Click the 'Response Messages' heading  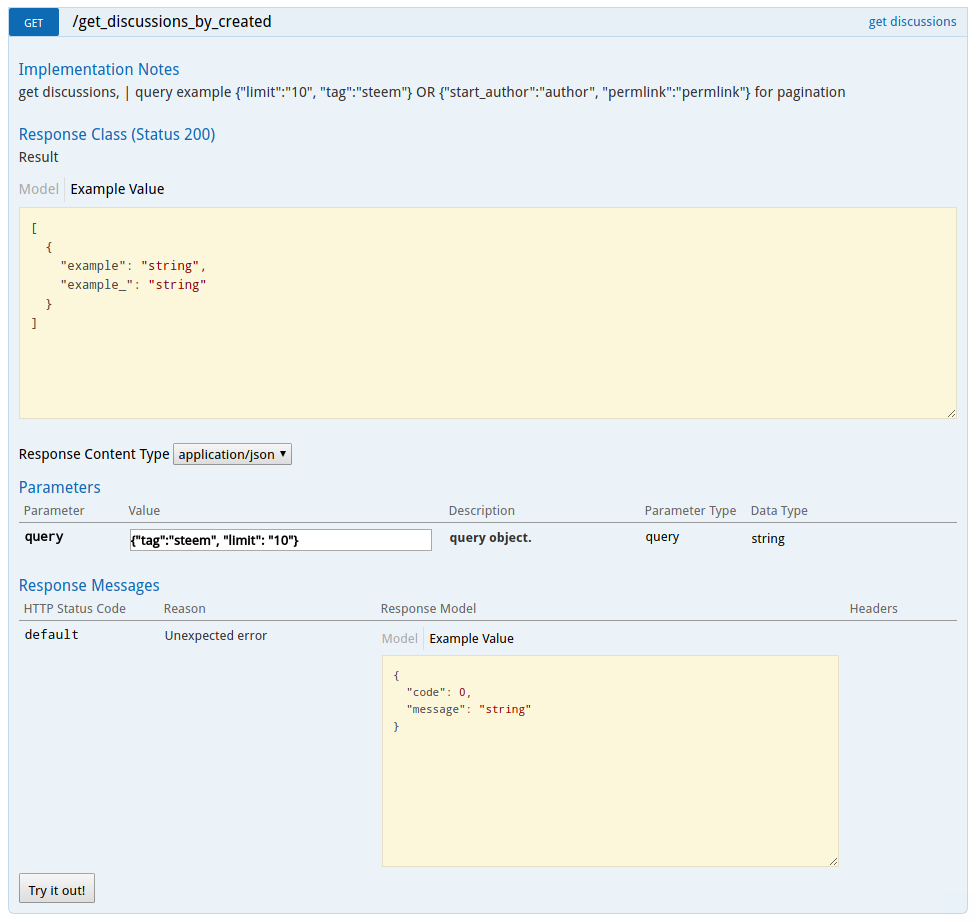pyautogui.click(x=89, y=585)
